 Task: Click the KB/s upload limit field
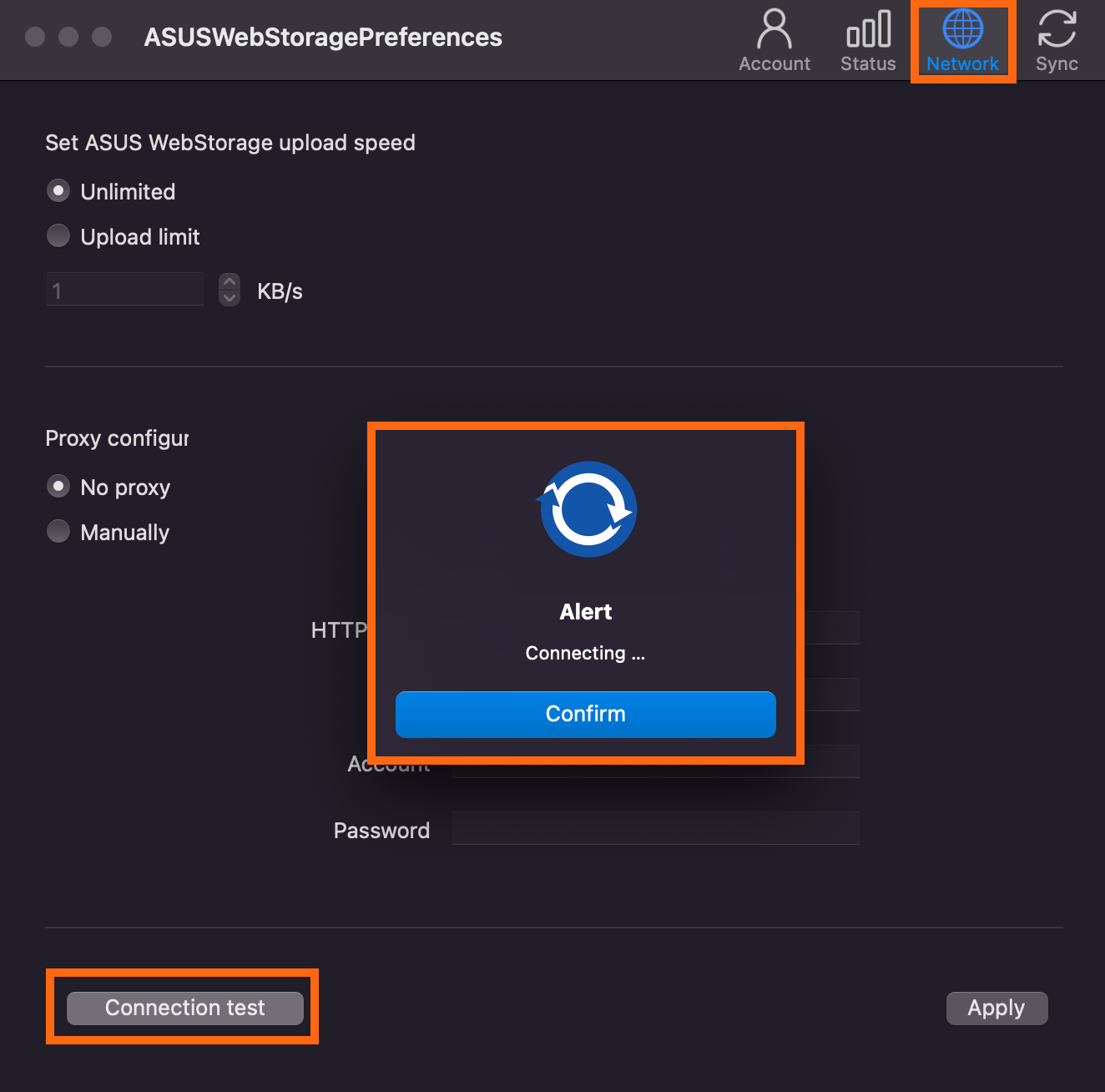(125, 290)
